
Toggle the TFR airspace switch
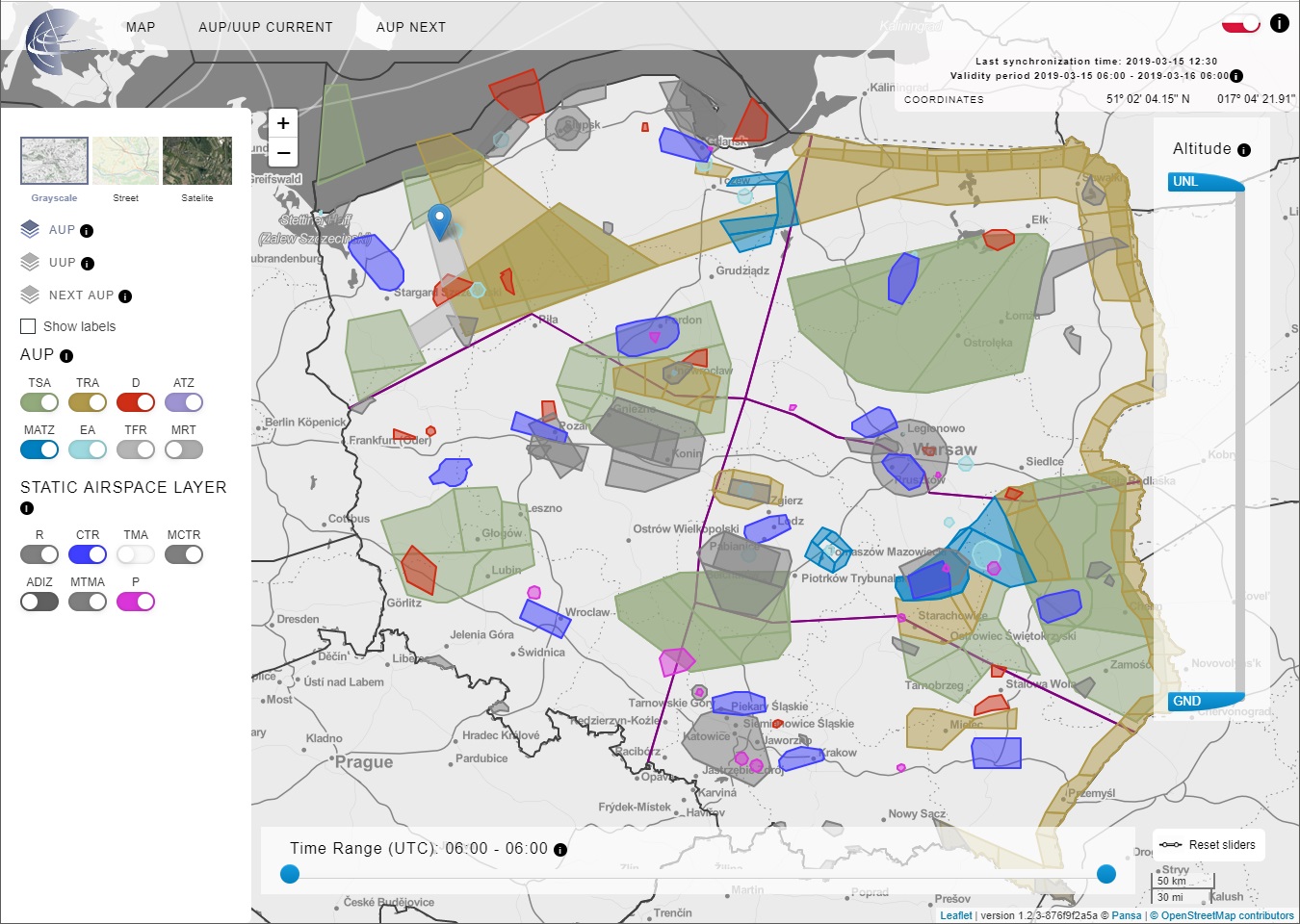click(136, 449)
